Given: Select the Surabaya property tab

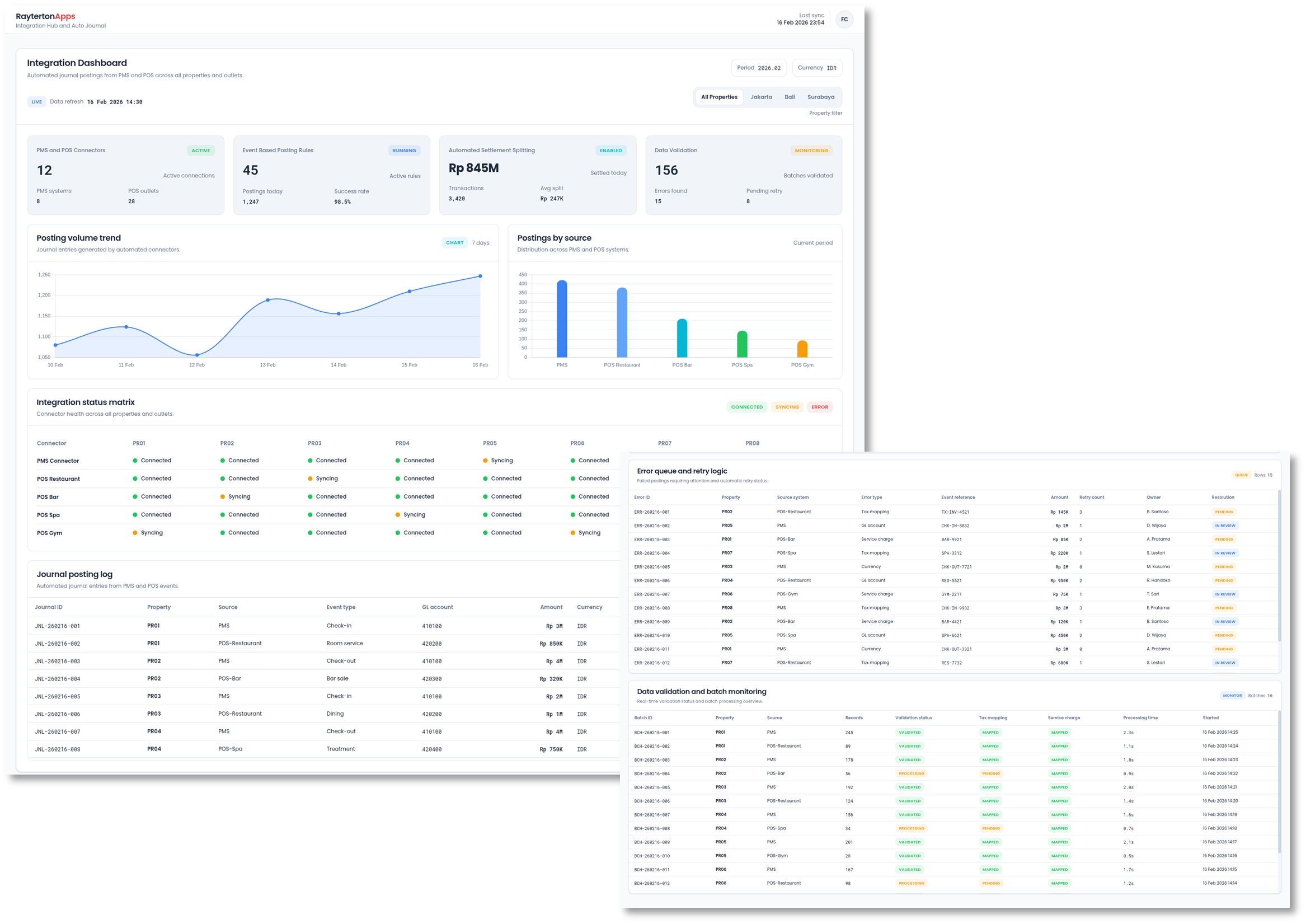Looking at the screenshot, I should tap(820, 97).
